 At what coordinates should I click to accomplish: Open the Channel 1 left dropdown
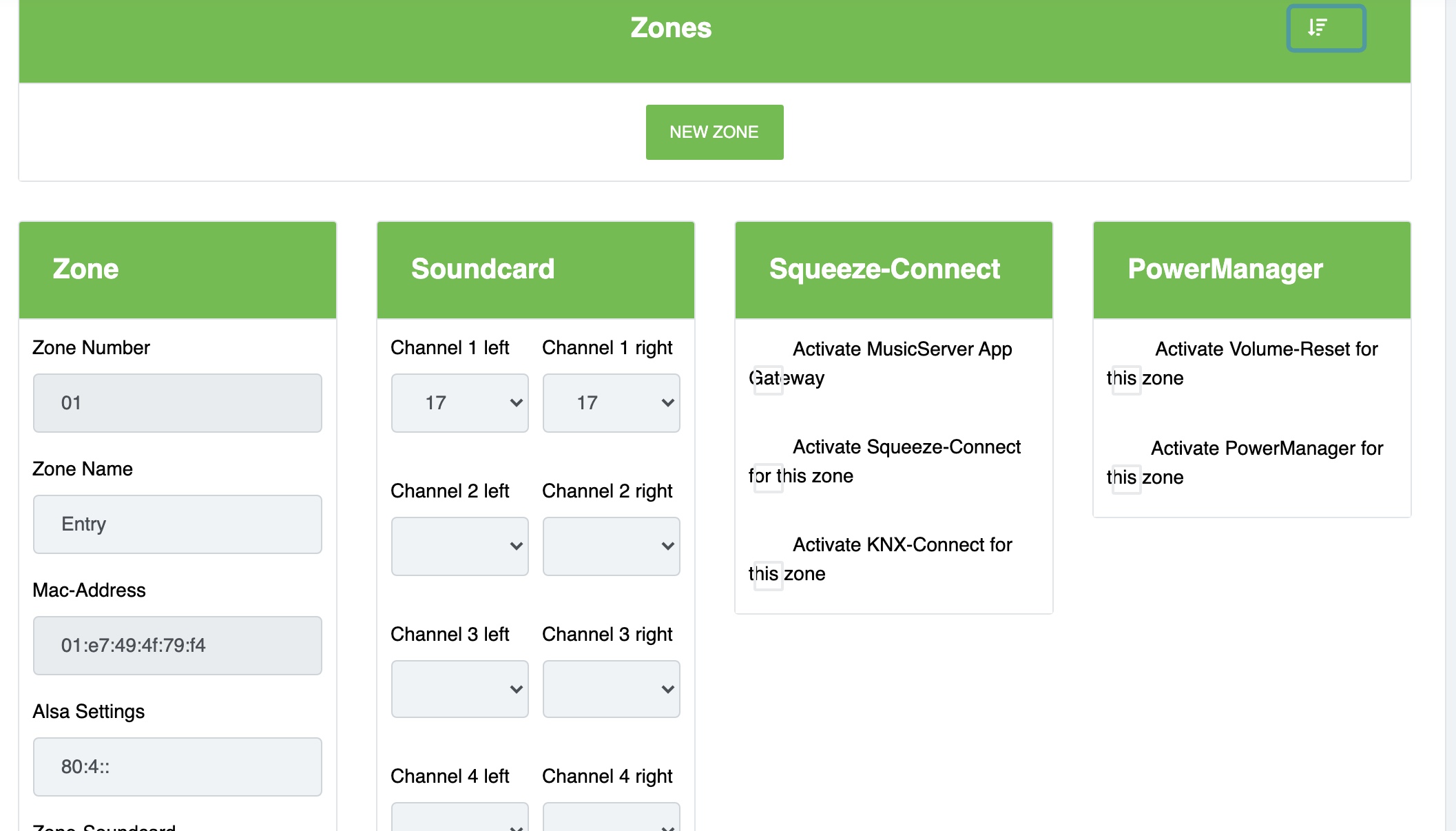tap(459, 403)
